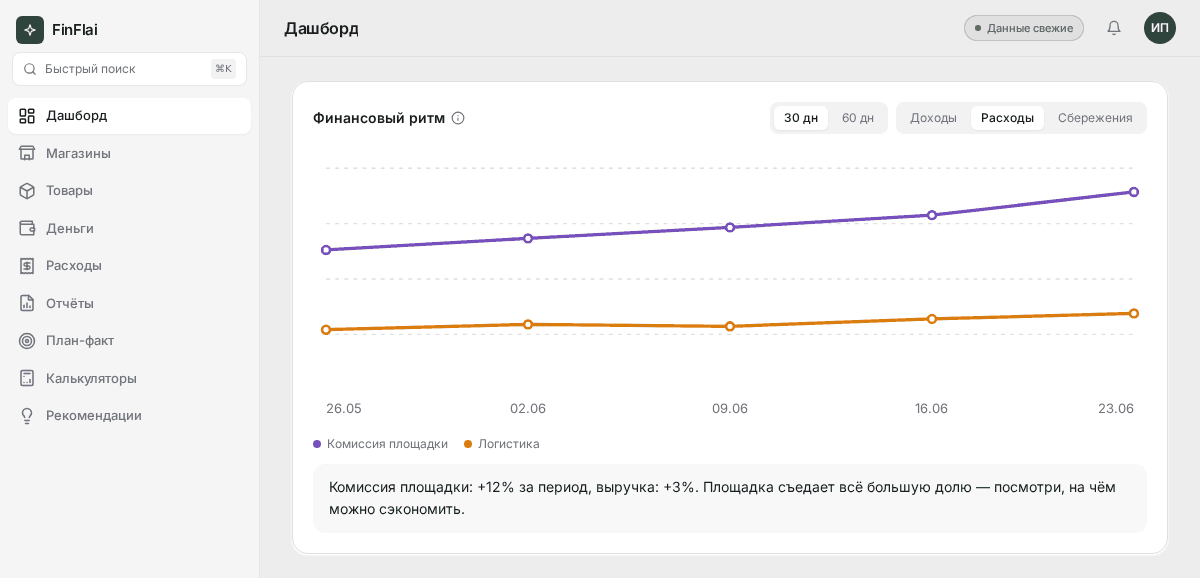
Task: Open notifications bell icon
Action: point(1114,28)
